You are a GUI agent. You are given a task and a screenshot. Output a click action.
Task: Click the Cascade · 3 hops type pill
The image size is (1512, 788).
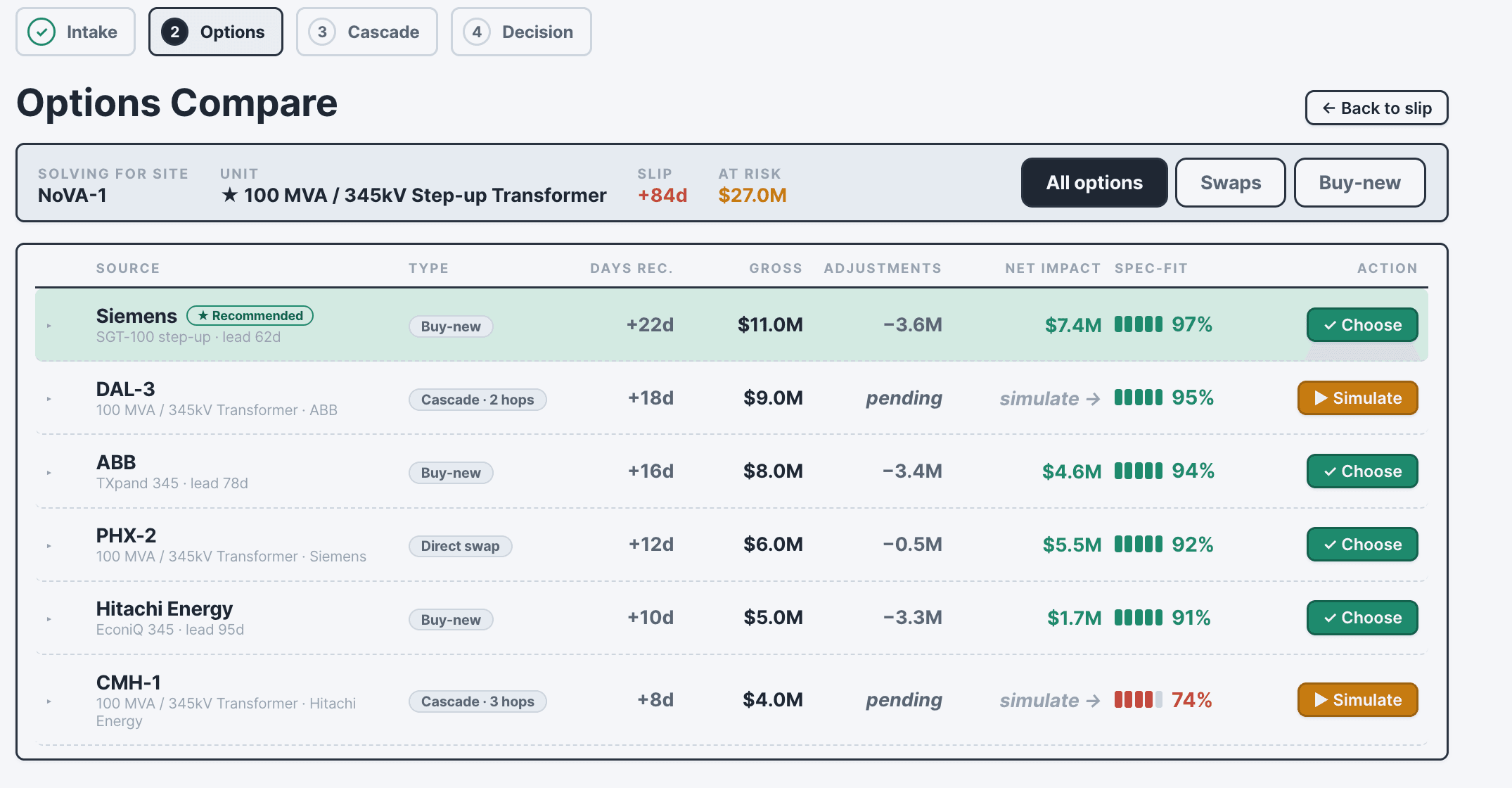(x=478, y=701)
